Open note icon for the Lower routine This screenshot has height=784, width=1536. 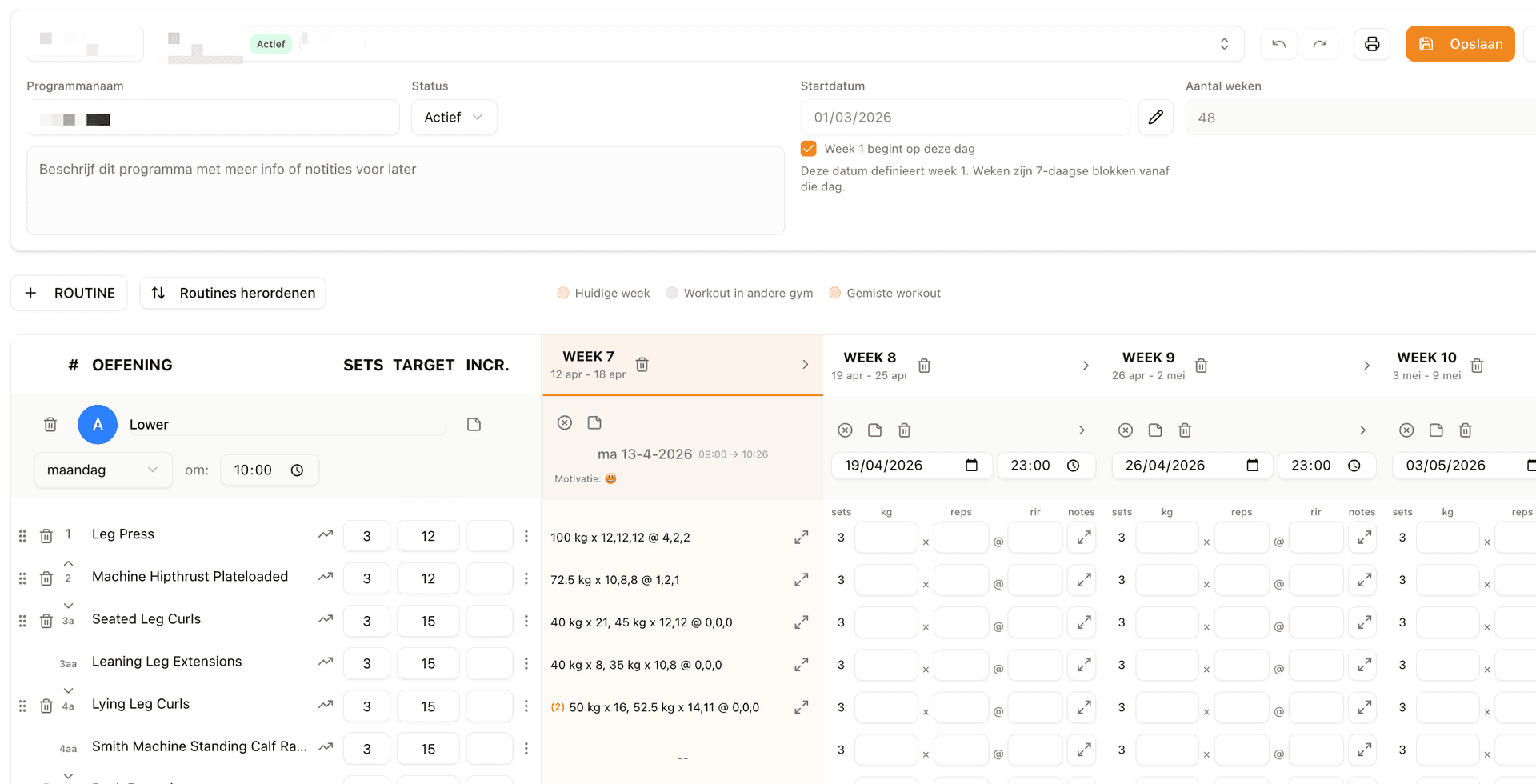point(474,425)
